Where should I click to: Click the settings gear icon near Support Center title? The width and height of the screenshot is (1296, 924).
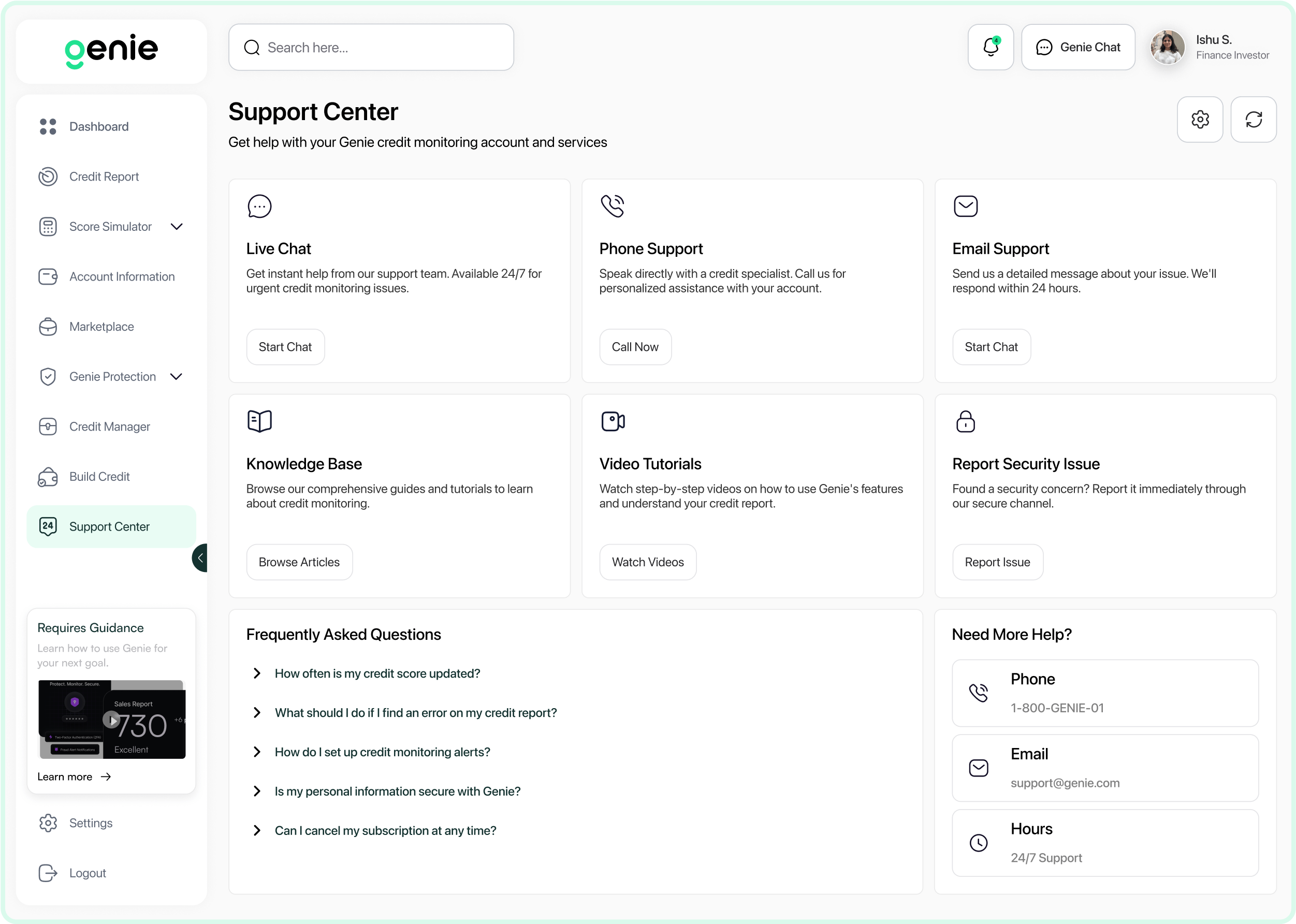pyautogui.click(x=1199, y=120)
